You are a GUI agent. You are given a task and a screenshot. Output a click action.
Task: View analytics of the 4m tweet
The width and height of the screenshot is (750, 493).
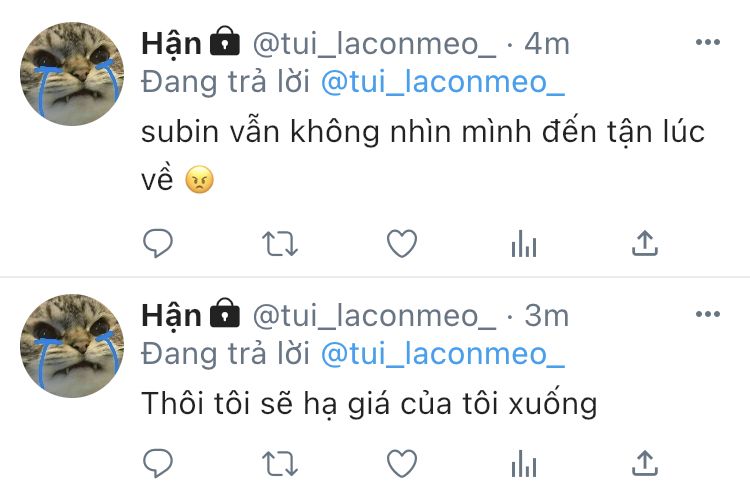524,243
